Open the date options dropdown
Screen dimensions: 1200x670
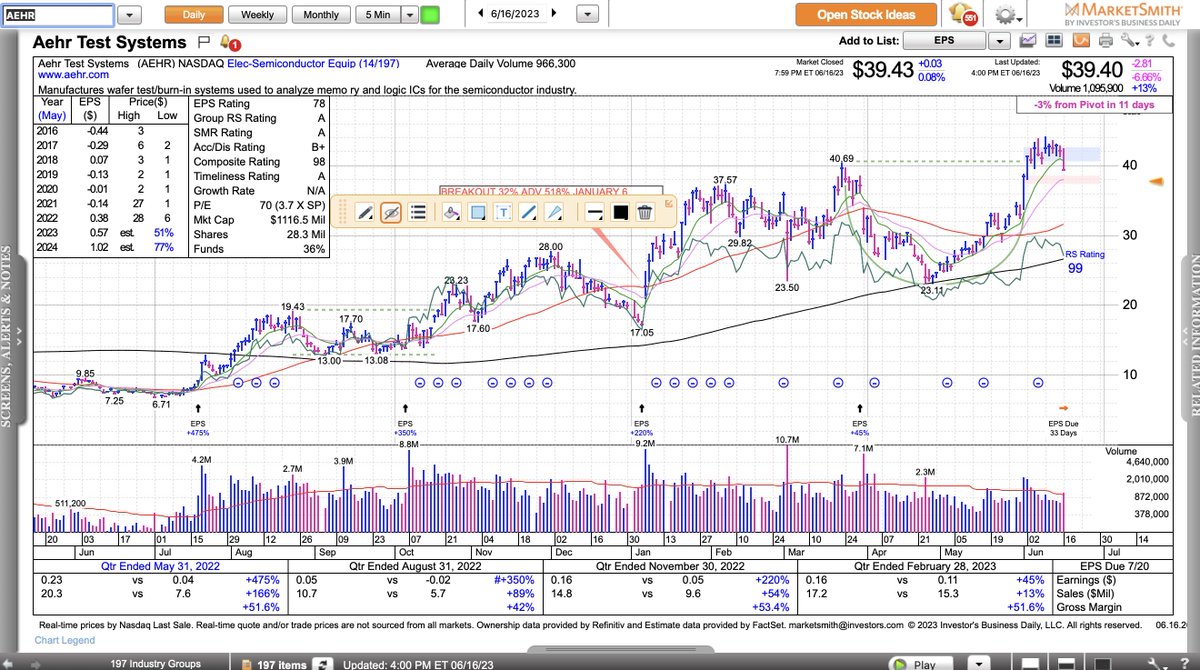click(588, 15)
